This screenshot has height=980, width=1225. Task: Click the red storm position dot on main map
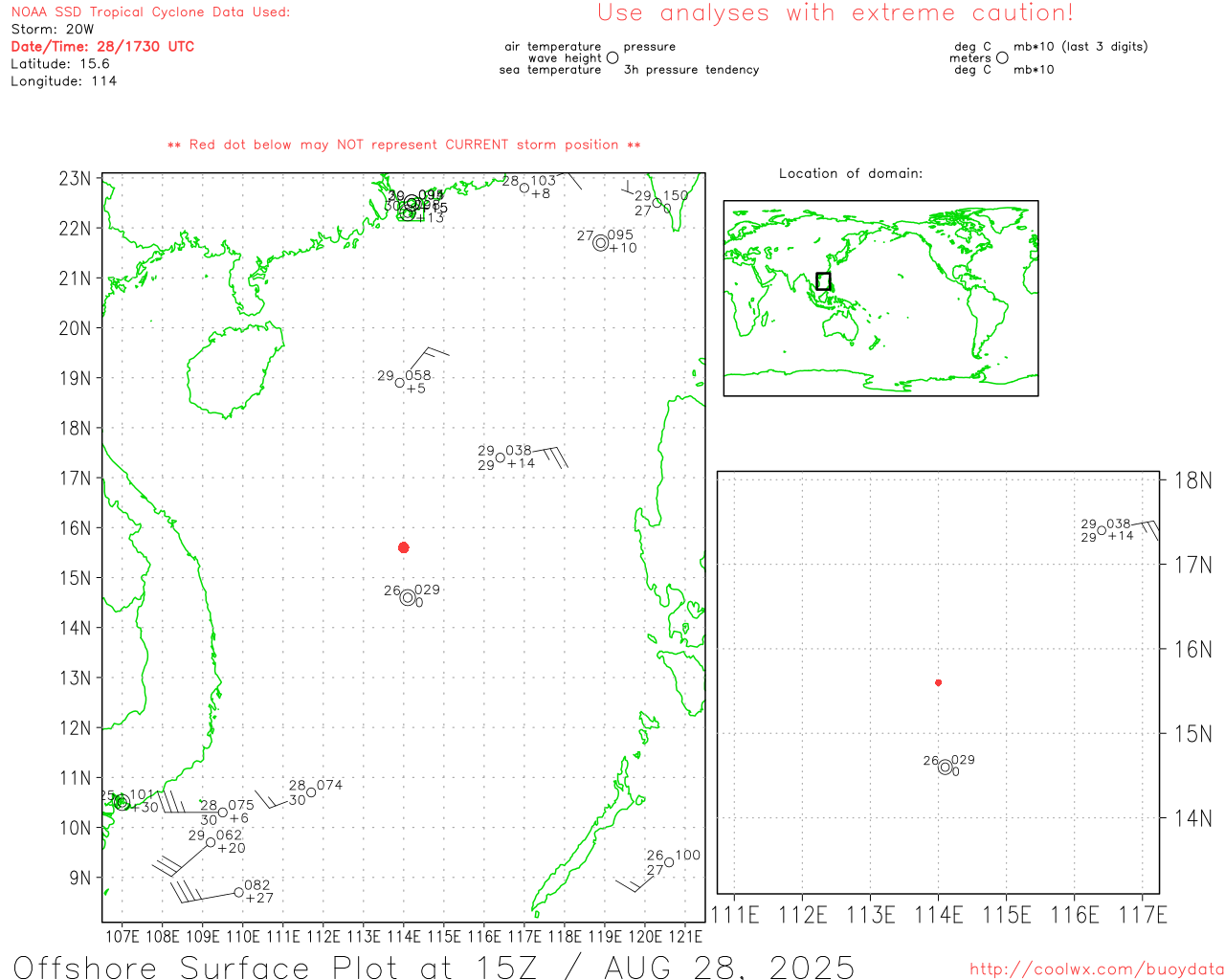click(404, 547)
